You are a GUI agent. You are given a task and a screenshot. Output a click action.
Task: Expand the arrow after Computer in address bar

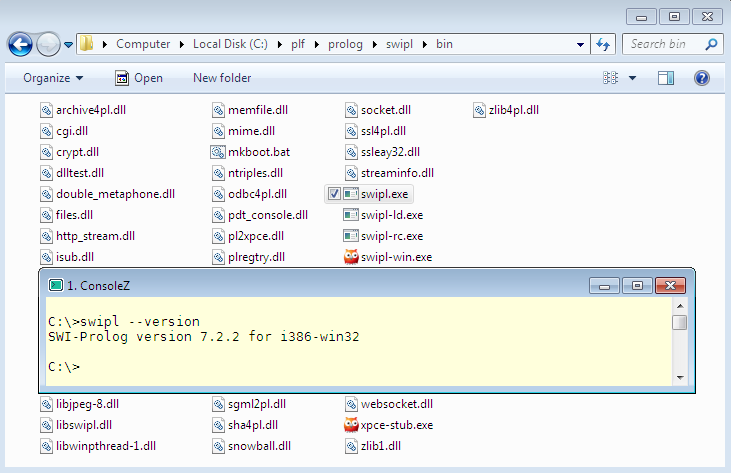coord(182,44)
